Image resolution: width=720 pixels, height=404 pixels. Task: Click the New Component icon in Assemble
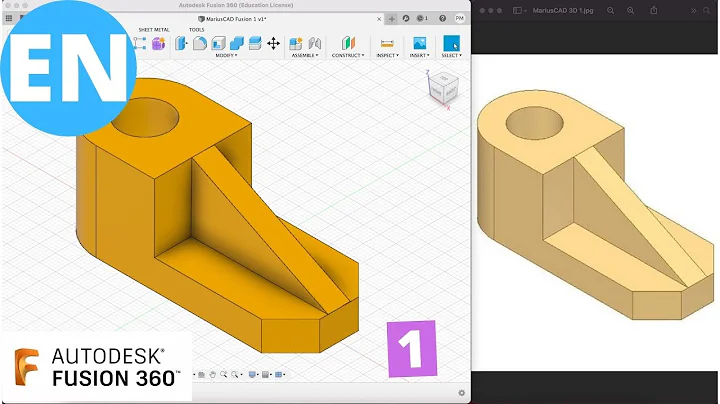click(296, 44)
